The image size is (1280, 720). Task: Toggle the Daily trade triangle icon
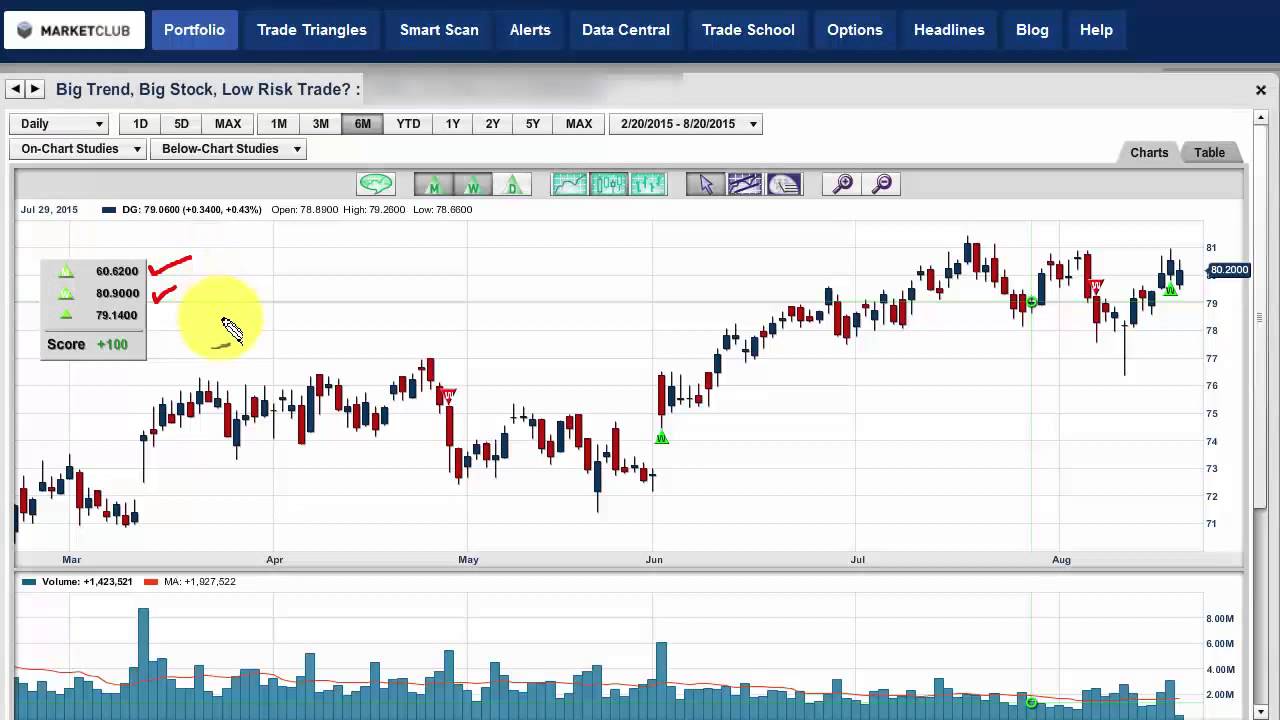pyautogui.click(x=512, y=184)
